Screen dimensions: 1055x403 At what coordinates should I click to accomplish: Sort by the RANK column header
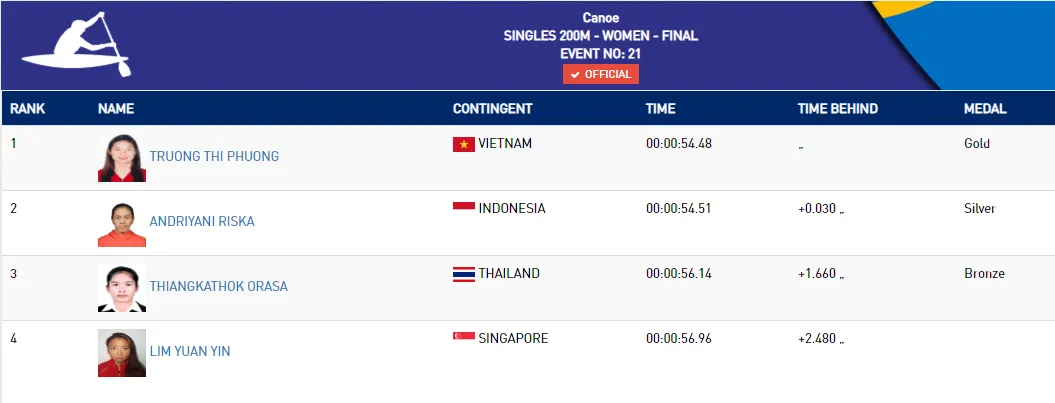28,108
